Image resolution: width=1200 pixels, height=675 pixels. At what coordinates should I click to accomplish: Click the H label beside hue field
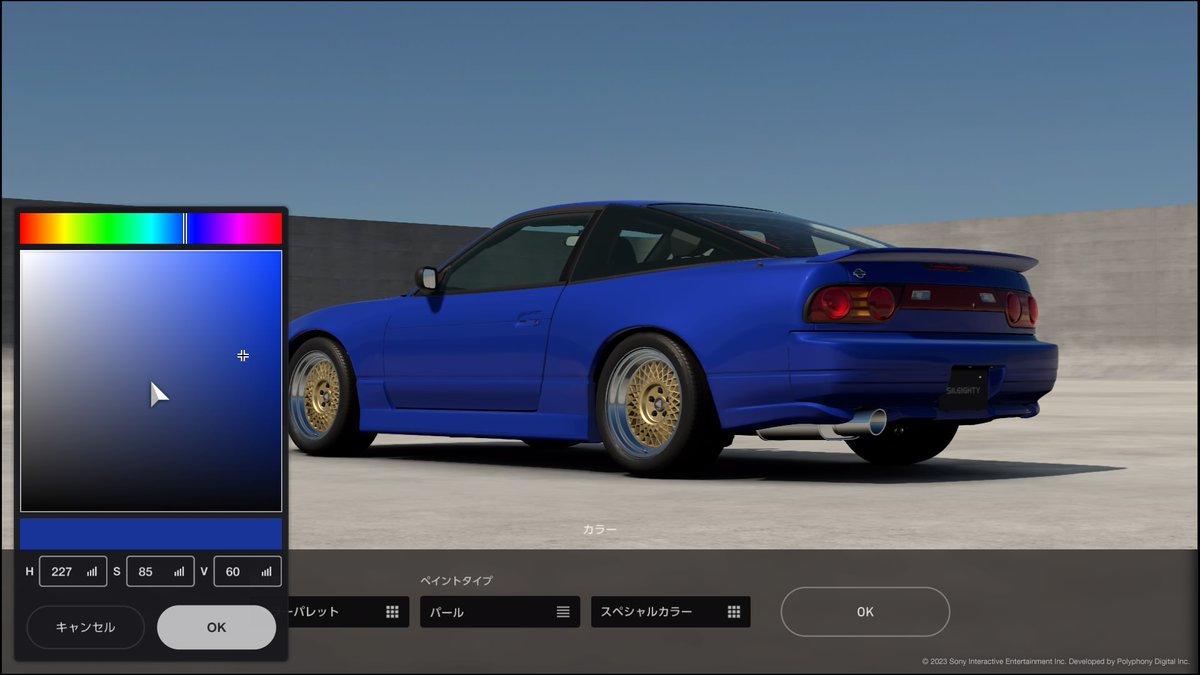pos(29,572)
